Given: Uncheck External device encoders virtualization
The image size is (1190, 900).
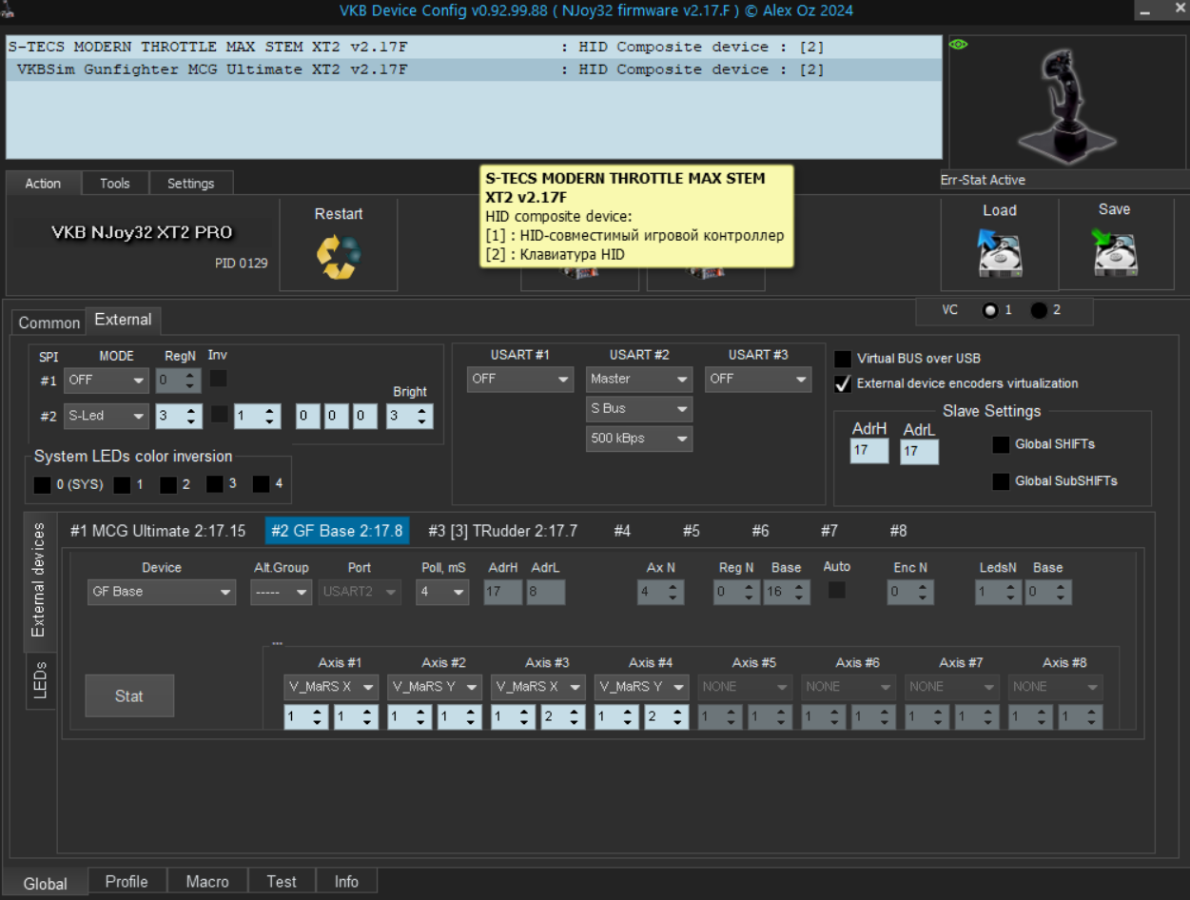Looking at the screenshot, I should click(x=843, y=383).
